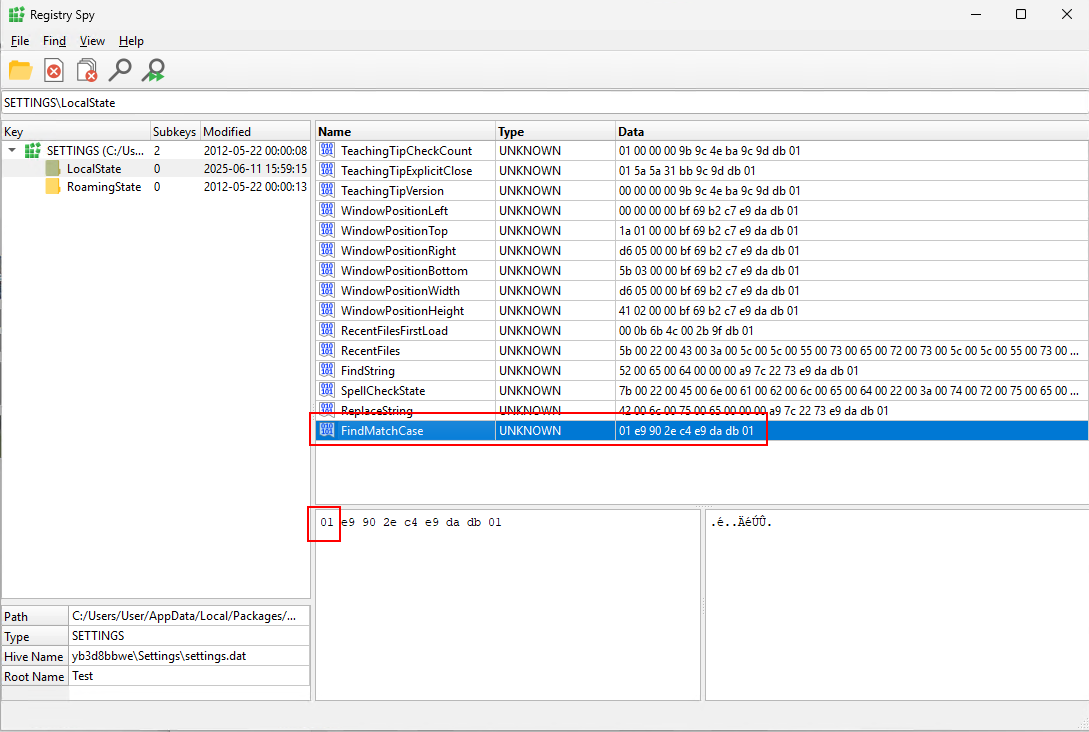Select the WindowPositionTop value
Viewport: 1089px width, 732px height.
click(394, 231)
